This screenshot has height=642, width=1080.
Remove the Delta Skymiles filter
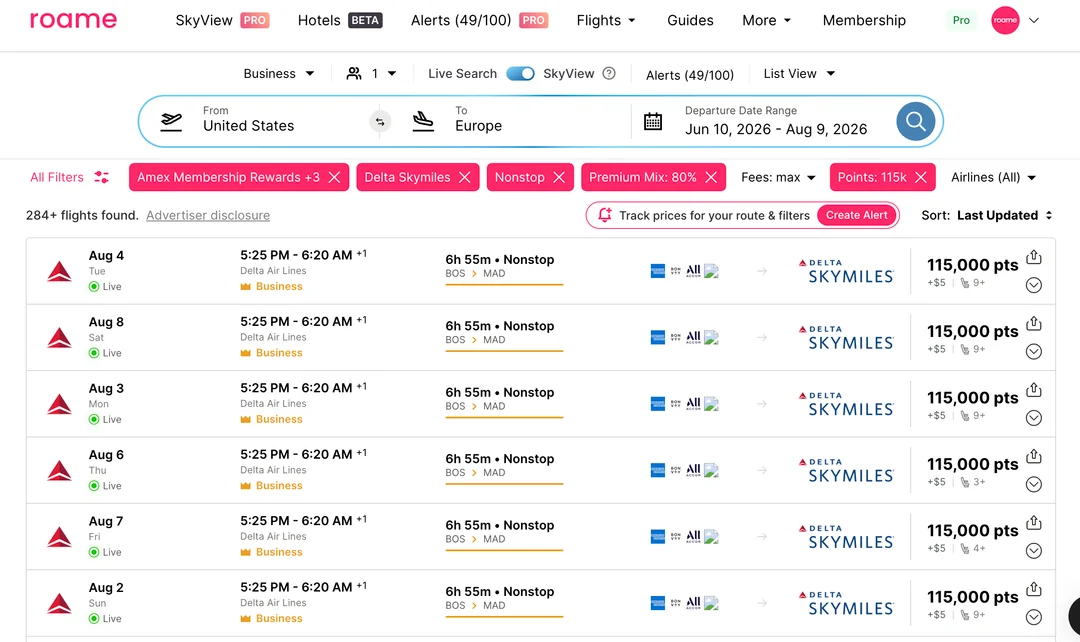point(464,177)
